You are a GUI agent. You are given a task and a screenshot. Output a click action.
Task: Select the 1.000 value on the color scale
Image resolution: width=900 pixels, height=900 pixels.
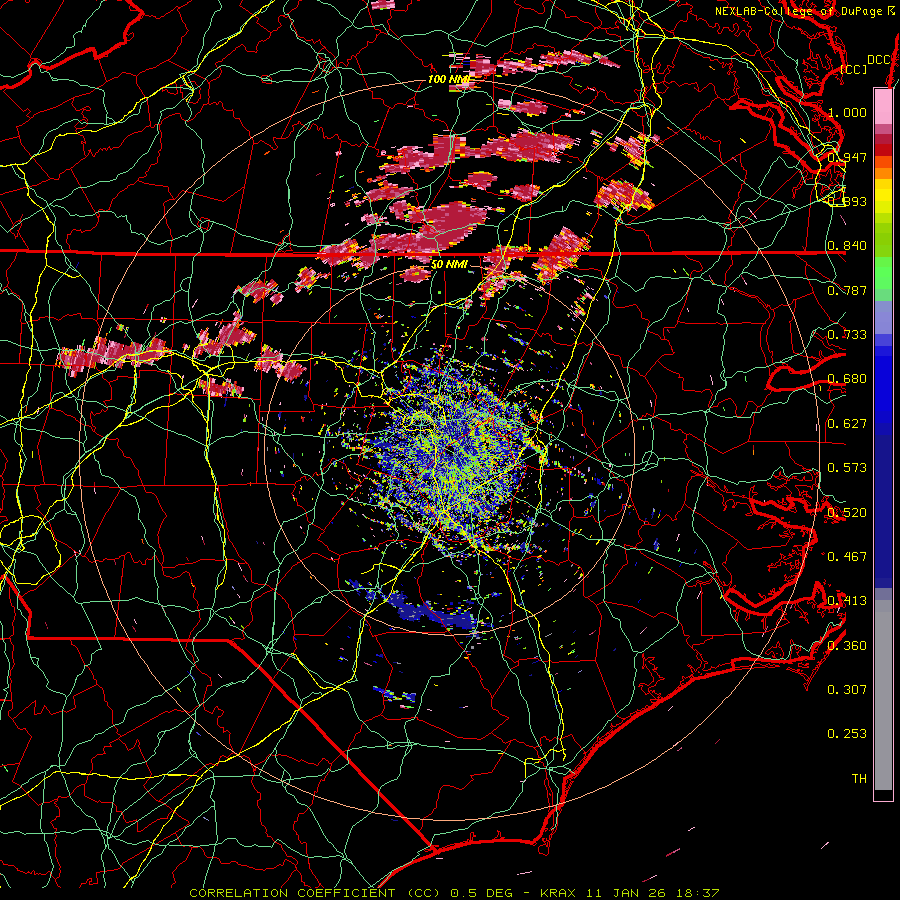click(847, 112)
